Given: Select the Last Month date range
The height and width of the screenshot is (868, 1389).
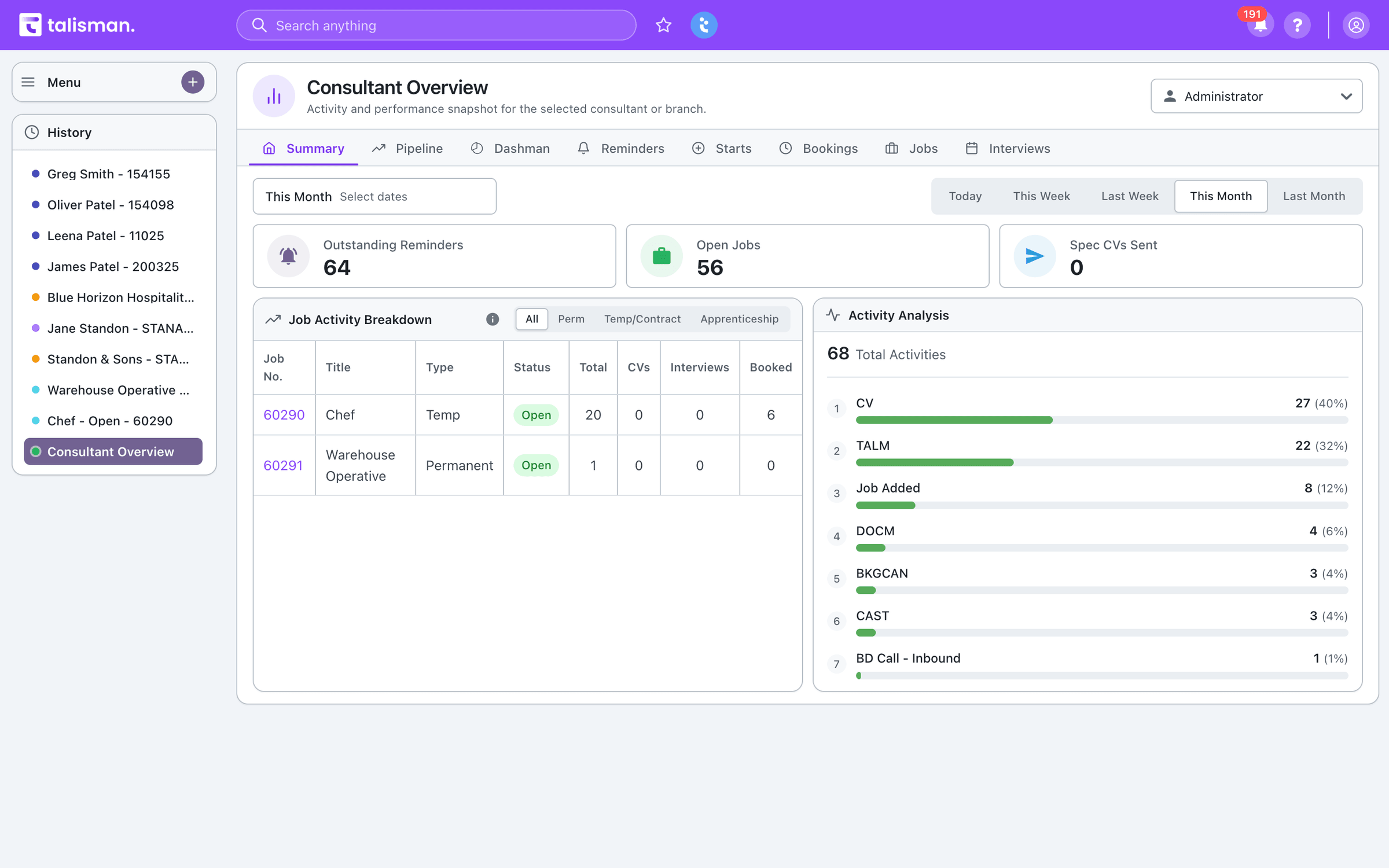Looking at the screenshot, I should (1314, 196).
